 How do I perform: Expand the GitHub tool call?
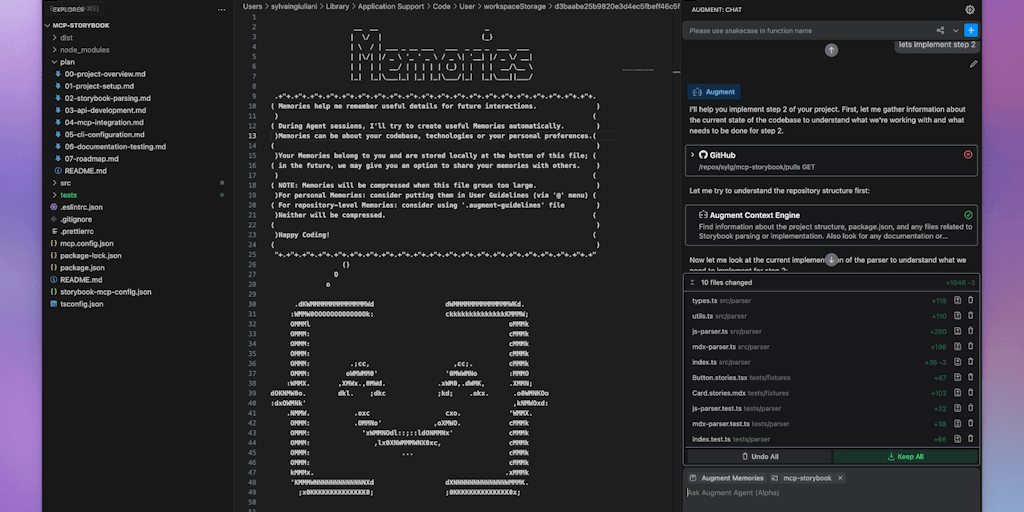point(692,155)
